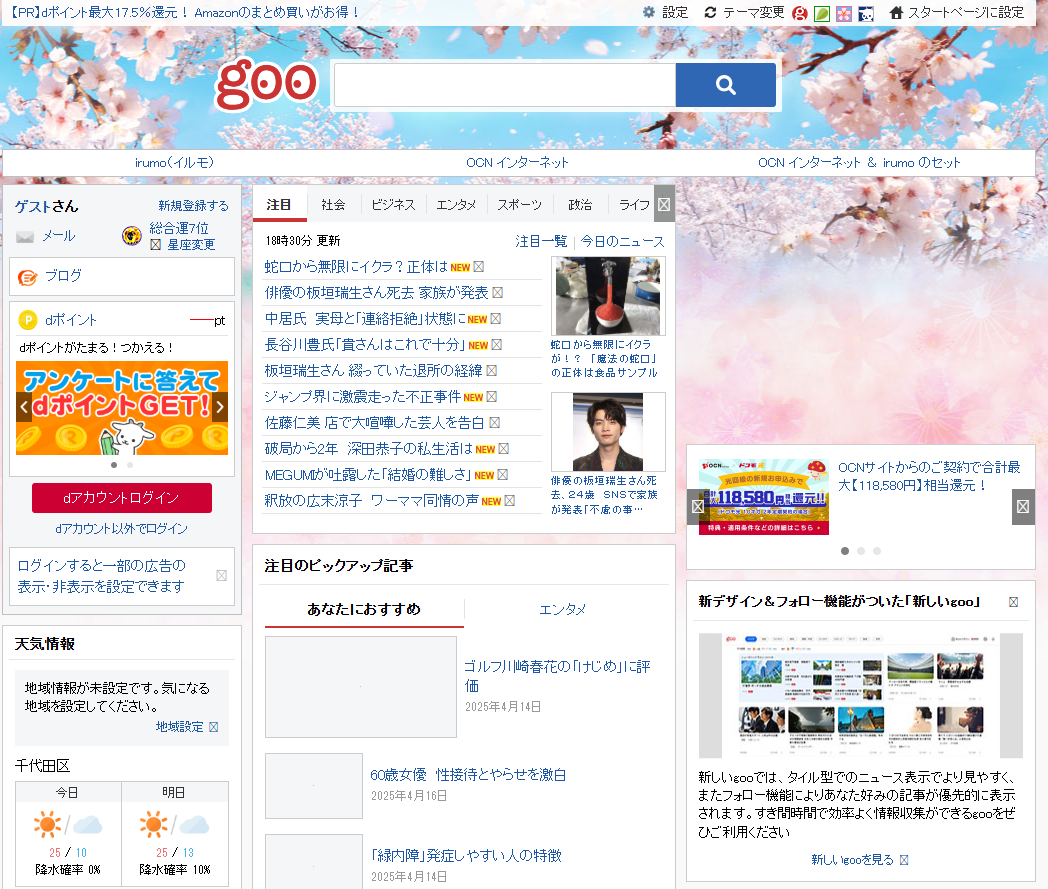This screenshot has height=889, width=1048.
Task: Click the PR dポイント Amazon banner text
Action: pyautogui.click(x=182, y=12)
